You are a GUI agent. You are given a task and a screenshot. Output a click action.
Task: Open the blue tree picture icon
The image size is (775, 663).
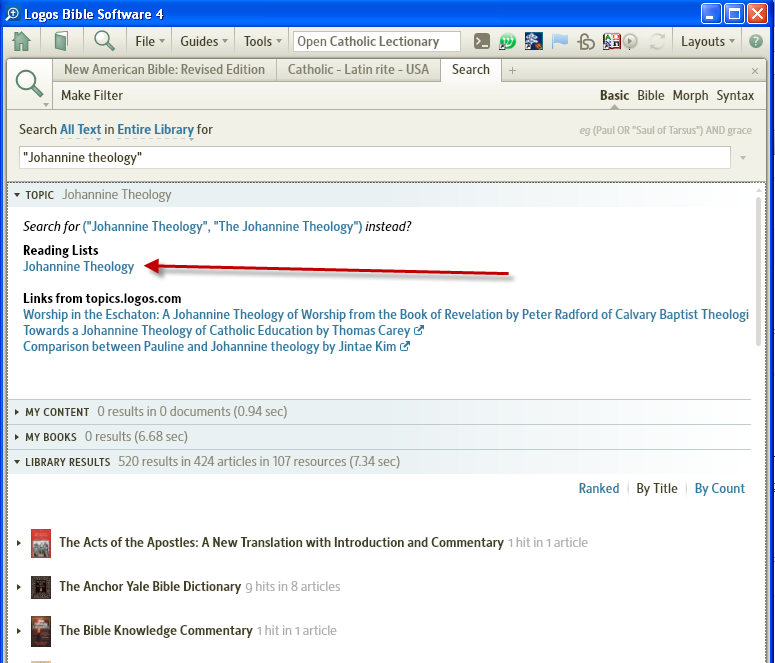(x=533, y=42)
